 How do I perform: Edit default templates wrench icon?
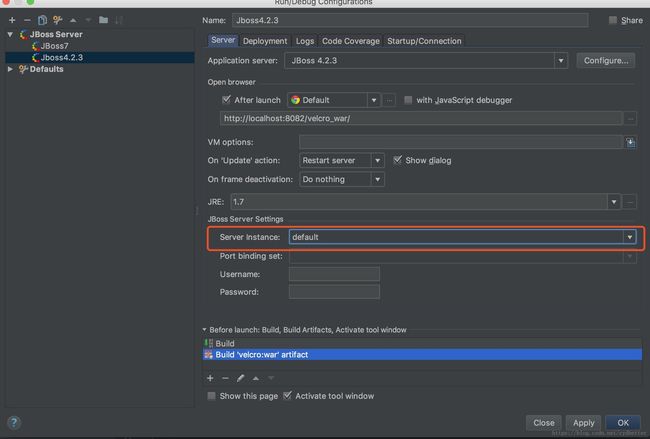click(x=57, y=20)
